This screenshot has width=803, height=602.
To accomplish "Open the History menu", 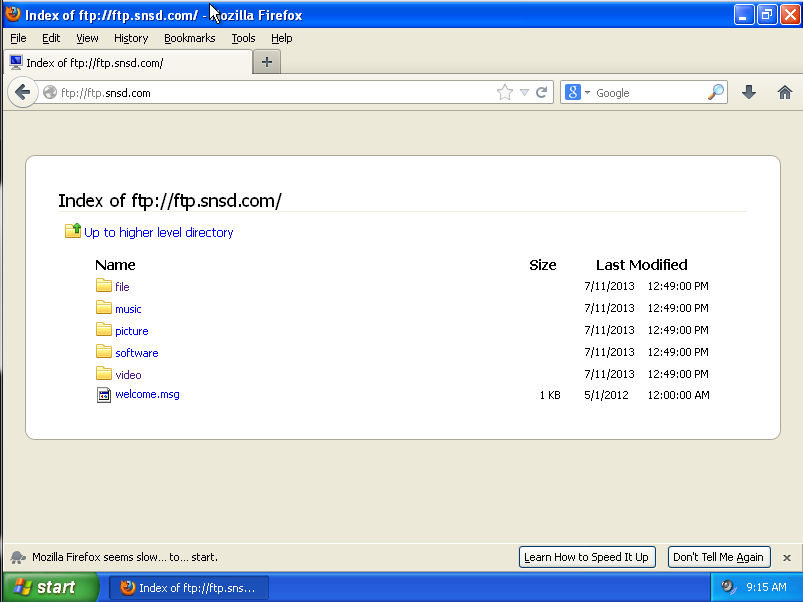I will 131,38.
